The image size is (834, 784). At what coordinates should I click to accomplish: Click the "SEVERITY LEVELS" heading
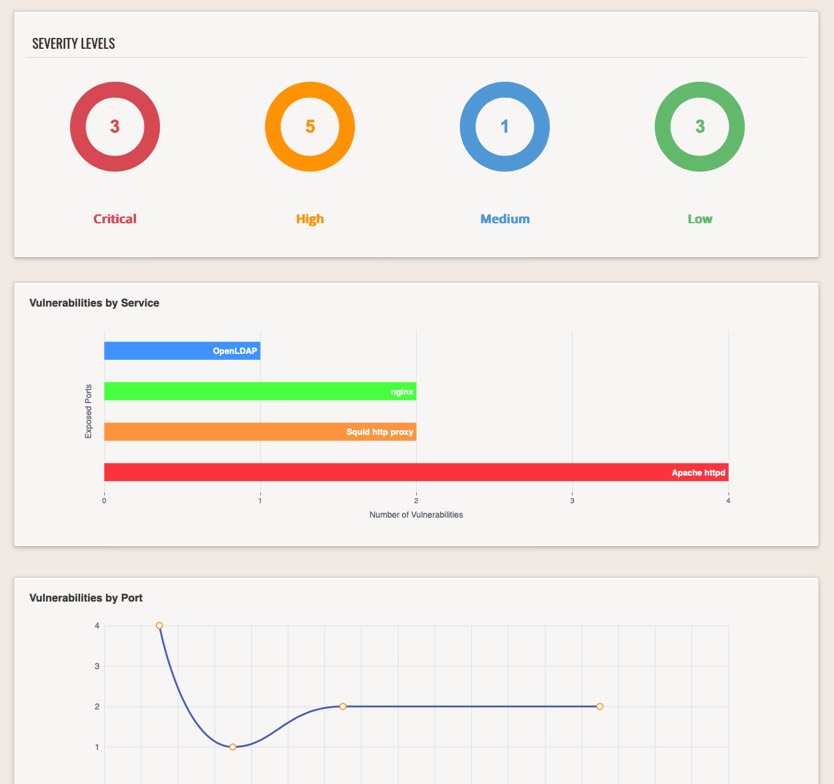click(x=73, y=44)
